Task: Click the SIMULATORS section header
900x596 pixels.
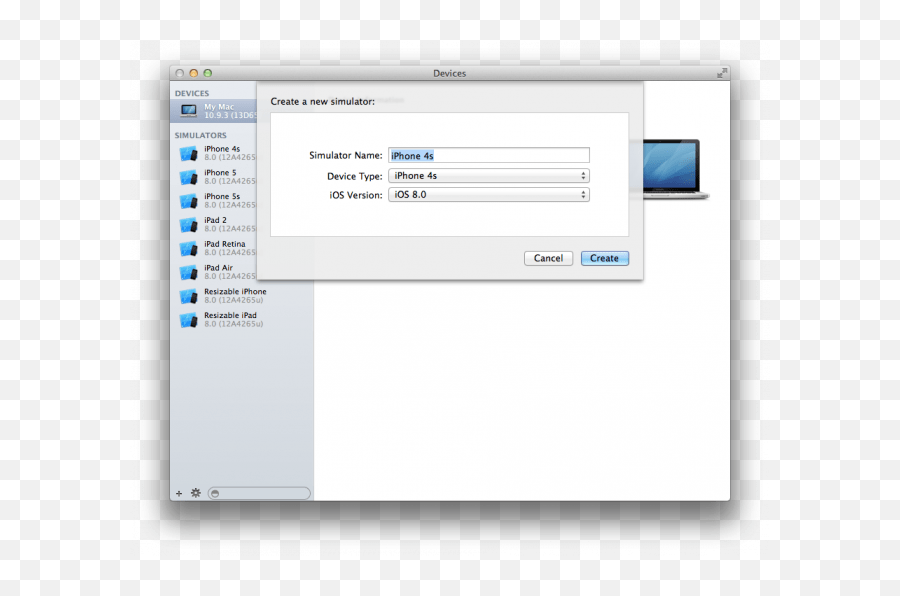Action: pyautogui.click(x=199, y=135)
